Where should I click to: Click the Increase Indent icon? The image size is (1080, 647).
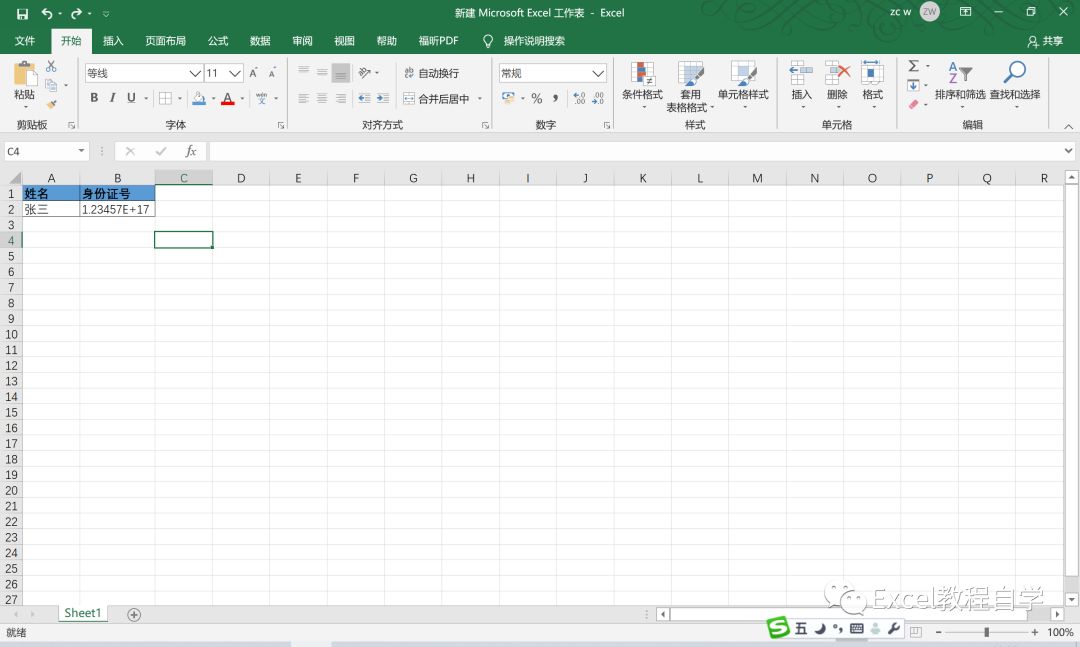[383, 99]
